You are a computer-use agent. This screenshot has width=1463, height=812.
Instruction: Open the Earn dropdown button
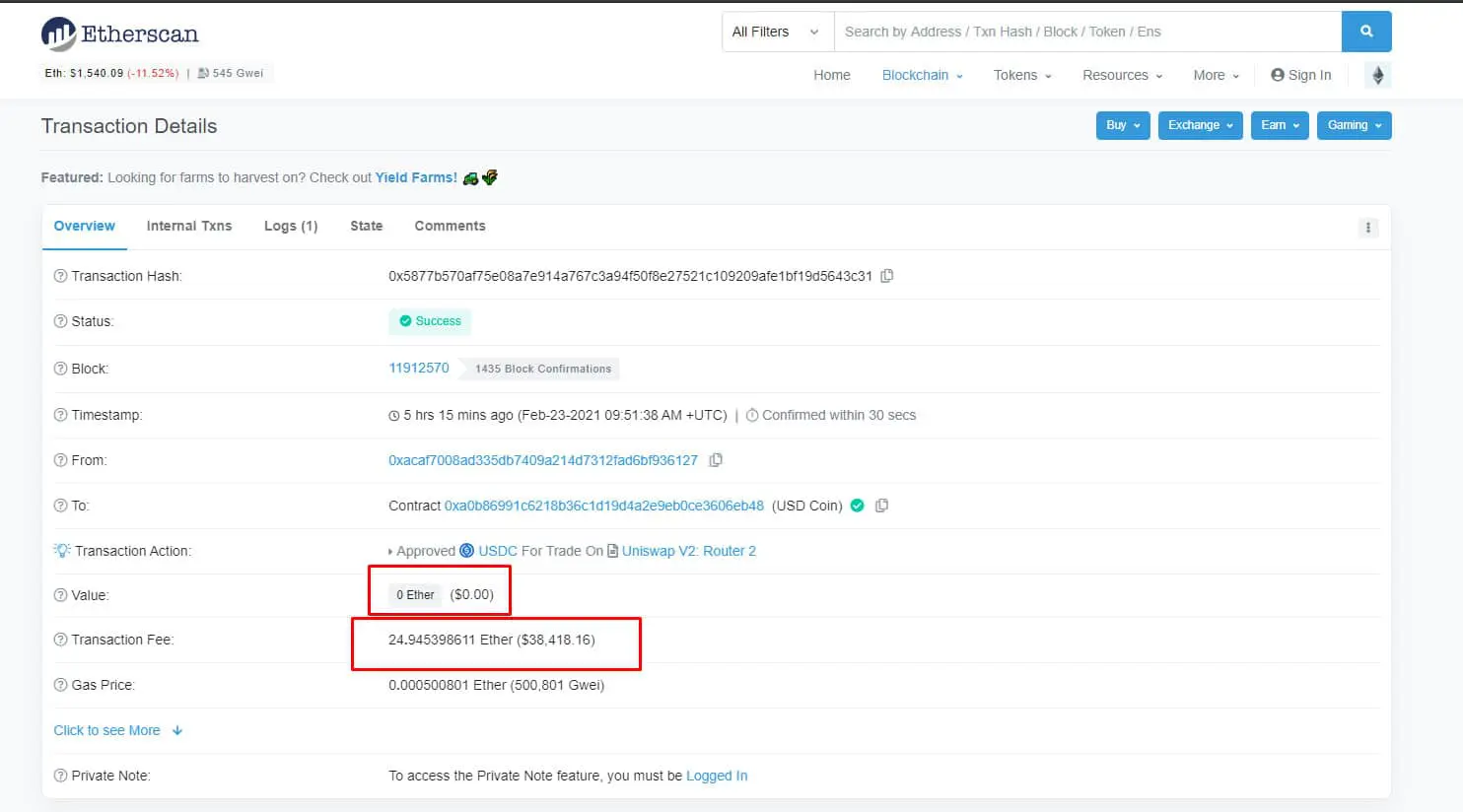click(x=1280, y=125)
